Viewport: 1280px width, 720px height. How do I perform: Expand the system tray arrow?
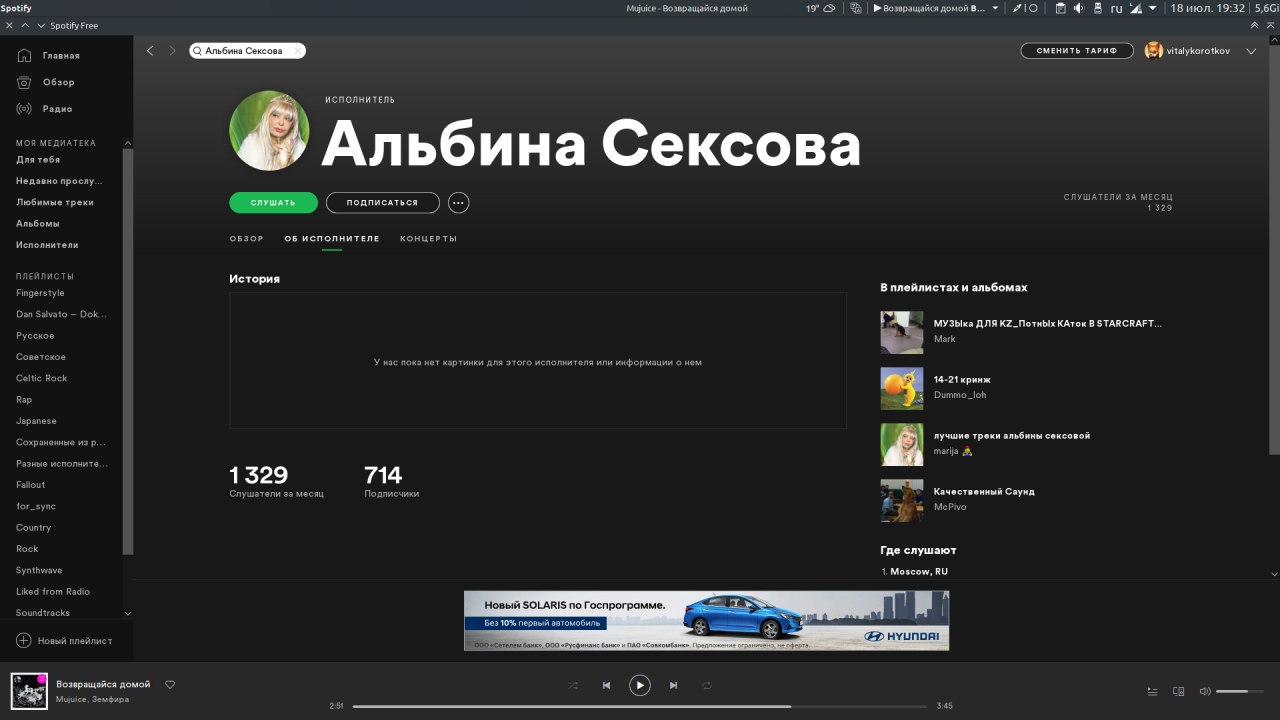pyautogui.click(x=1152, y=8)
